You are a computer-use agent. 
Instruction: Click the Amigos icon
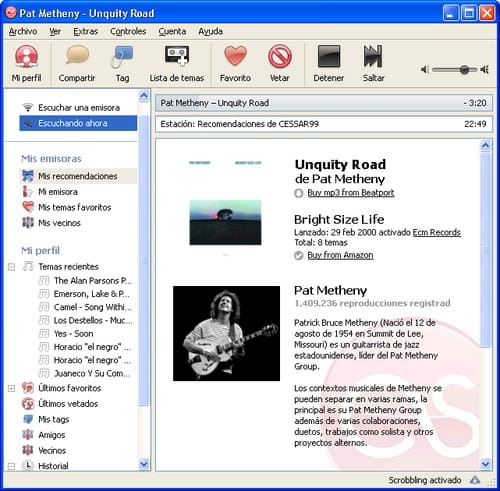pyautogui.click(x=28, y=435)
